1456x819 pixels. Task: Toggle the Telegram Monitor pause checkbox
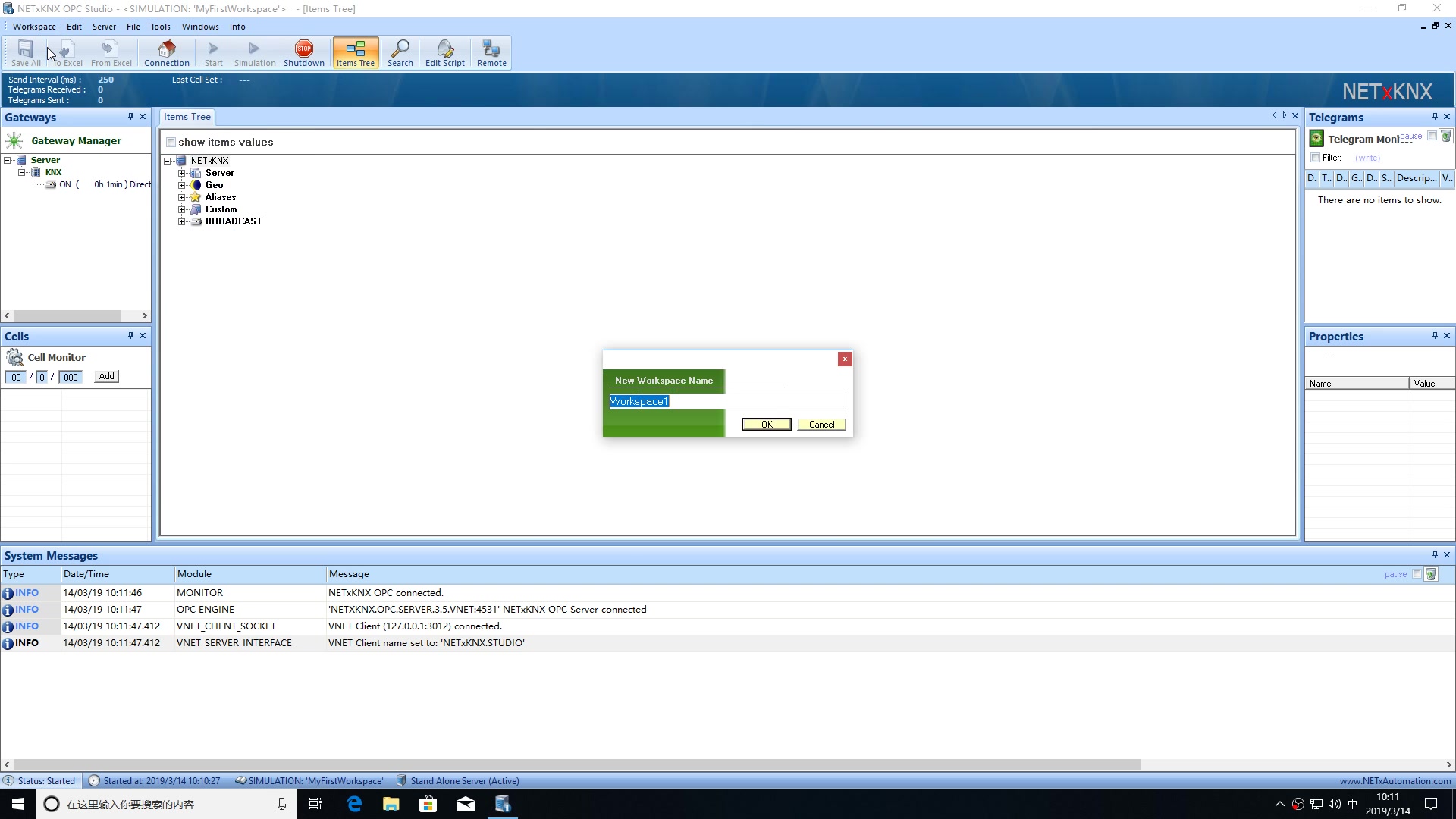point(1432,136)
